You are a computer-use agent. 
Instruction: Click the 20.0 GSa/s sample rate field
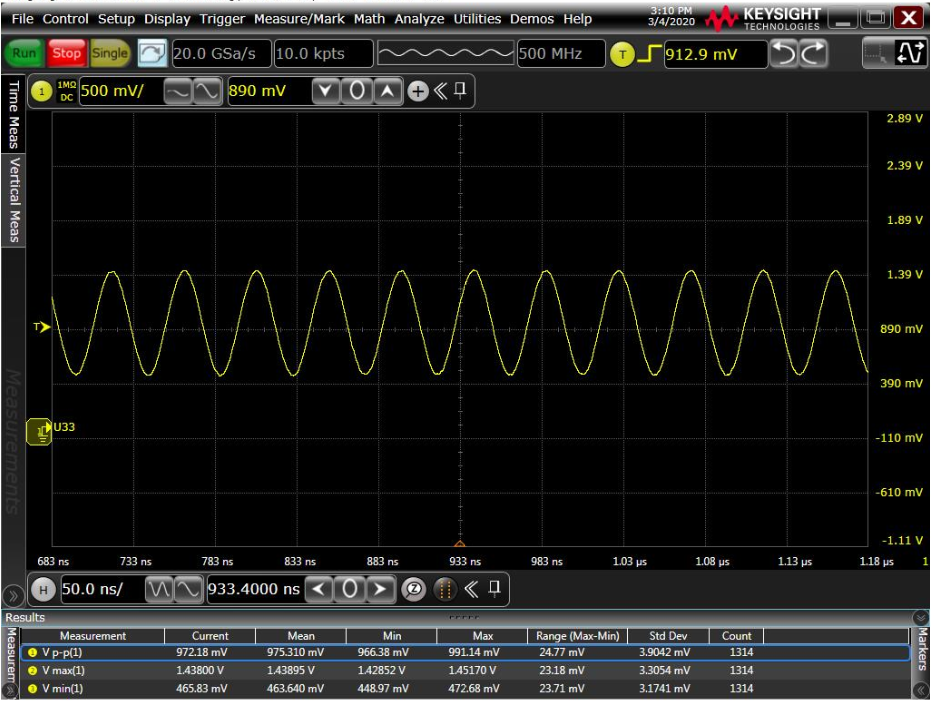[221, 54]
